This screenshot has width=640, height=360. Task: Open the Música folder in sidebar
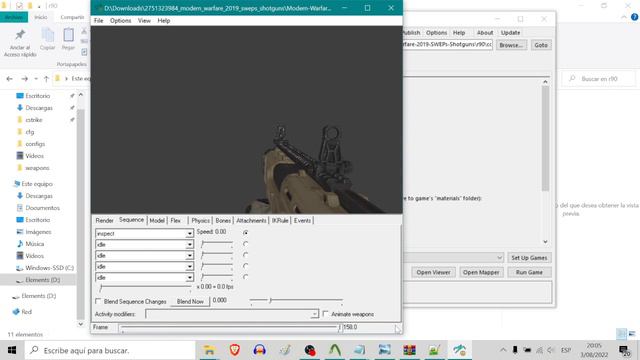(x=34, y=244)
